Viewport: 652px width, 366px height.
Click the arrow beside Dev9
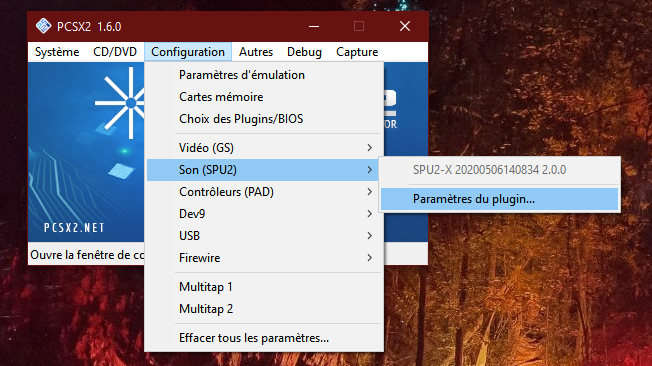pos(369,214)
